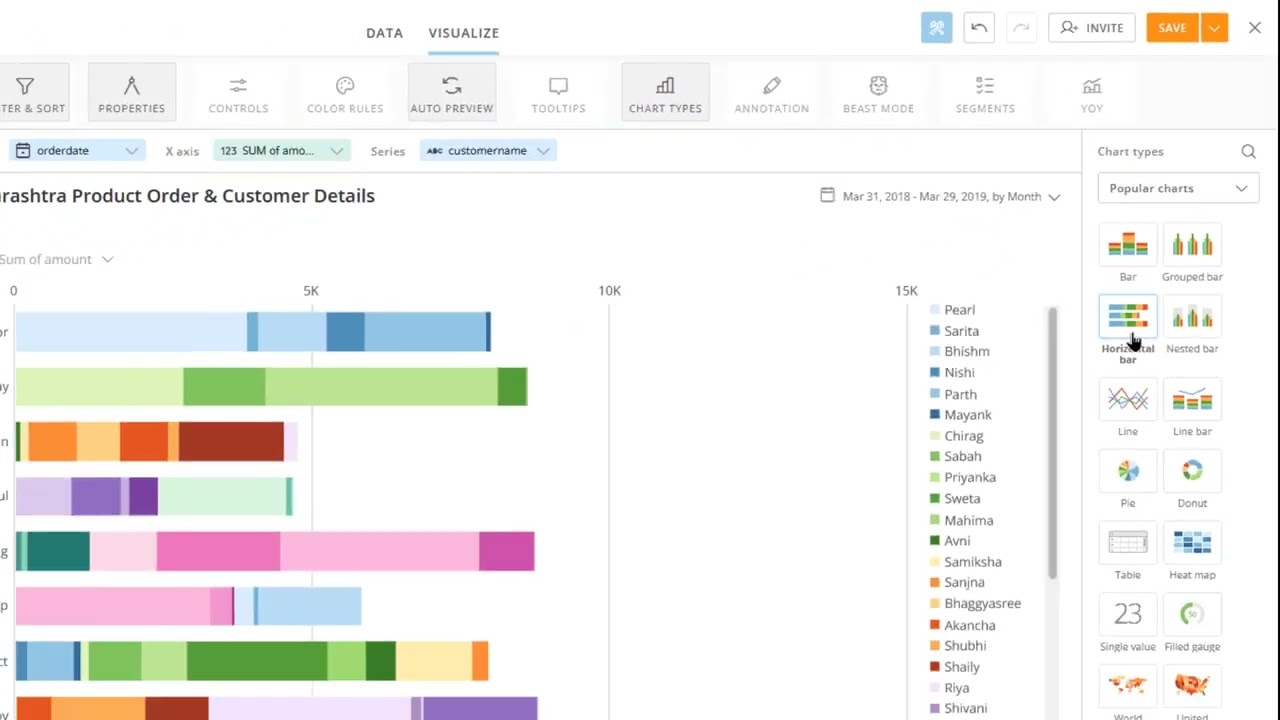Click Akancha in the legend
This screenshot has width=1280, height=720.
970,625
